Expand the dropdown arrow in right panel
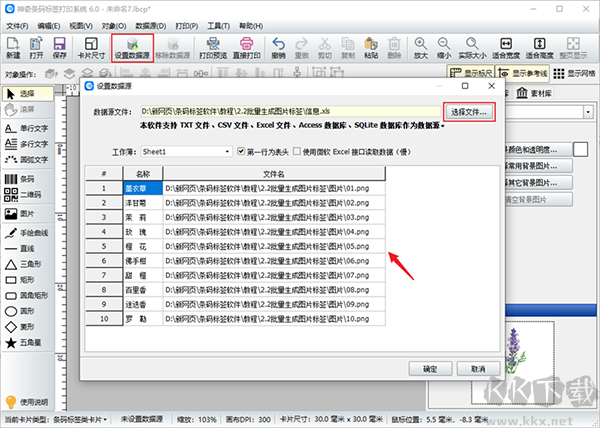This screenshot has width=600, height=428. [588, 112]
